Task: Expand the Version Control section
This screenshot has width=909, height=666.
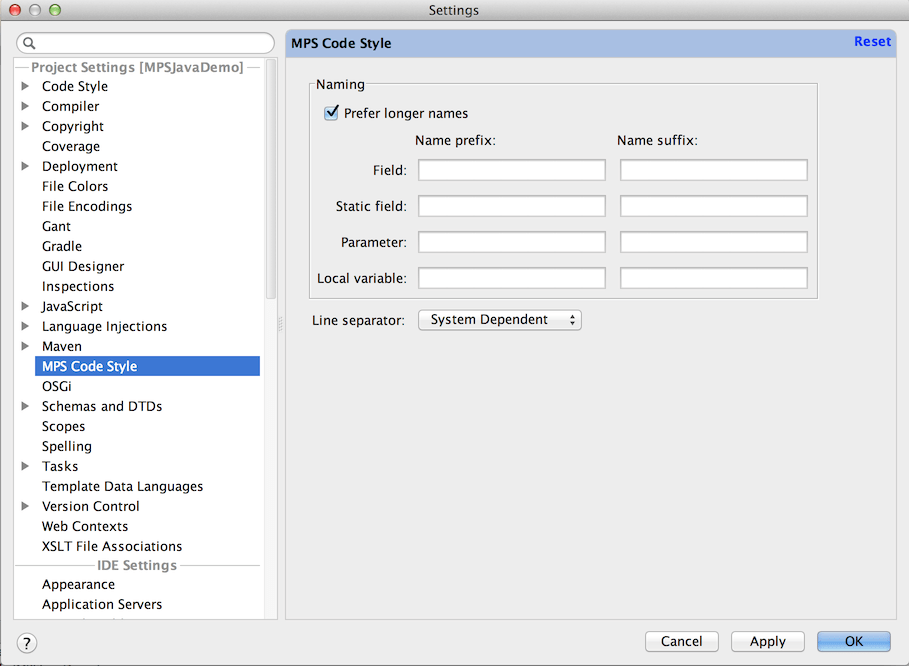Action: pos(24,506)
